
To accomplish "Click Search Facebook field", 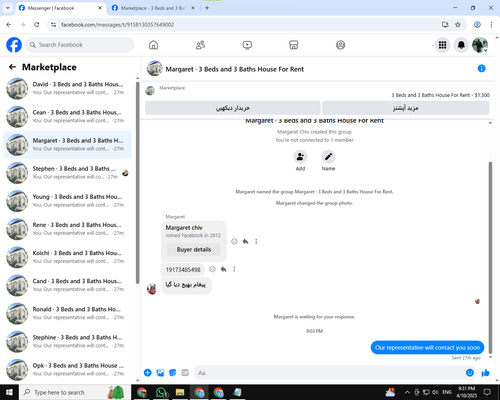I will (x=80, y=45).
